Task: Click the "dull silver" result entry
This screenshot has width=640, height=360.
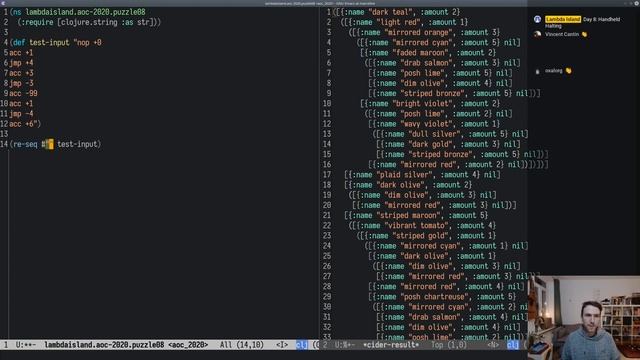Action: point(450,134)
